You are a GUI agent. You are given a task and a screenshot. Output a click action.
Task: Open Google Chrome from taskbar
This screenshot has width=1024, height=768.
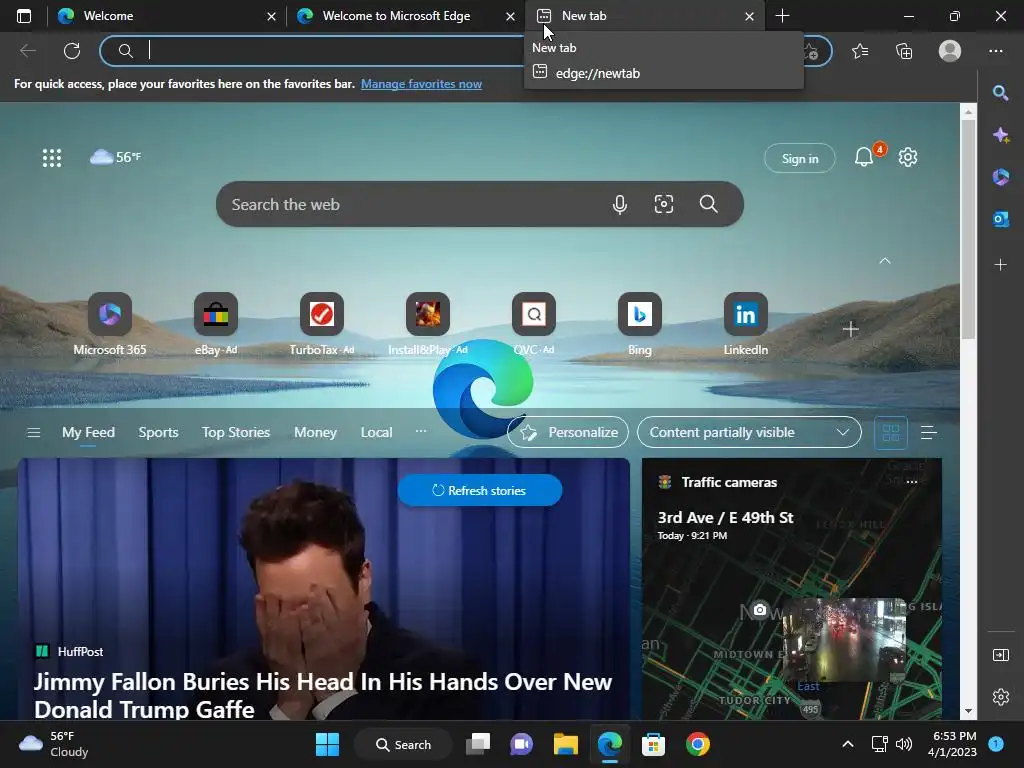click(x=697, y=744)
